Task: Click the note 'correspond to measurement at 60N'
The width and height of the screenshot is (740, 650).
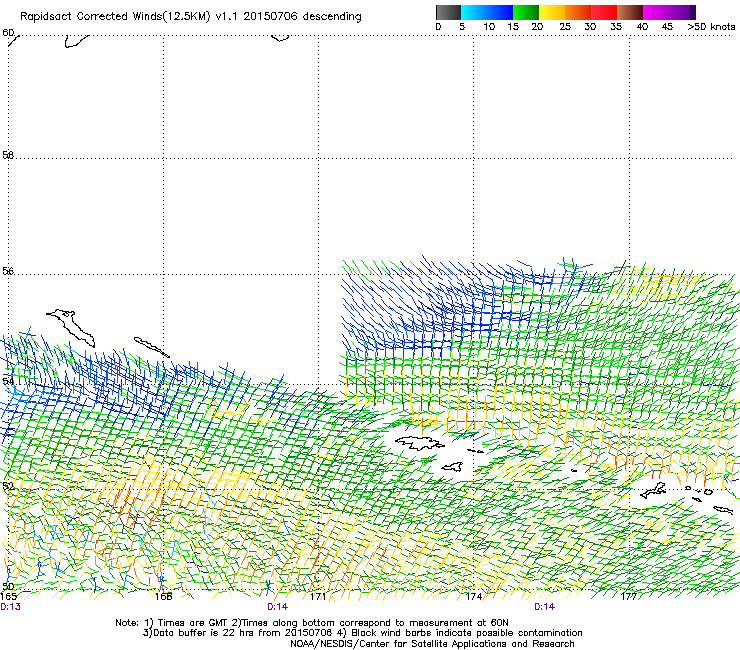Action: point(423,623)
